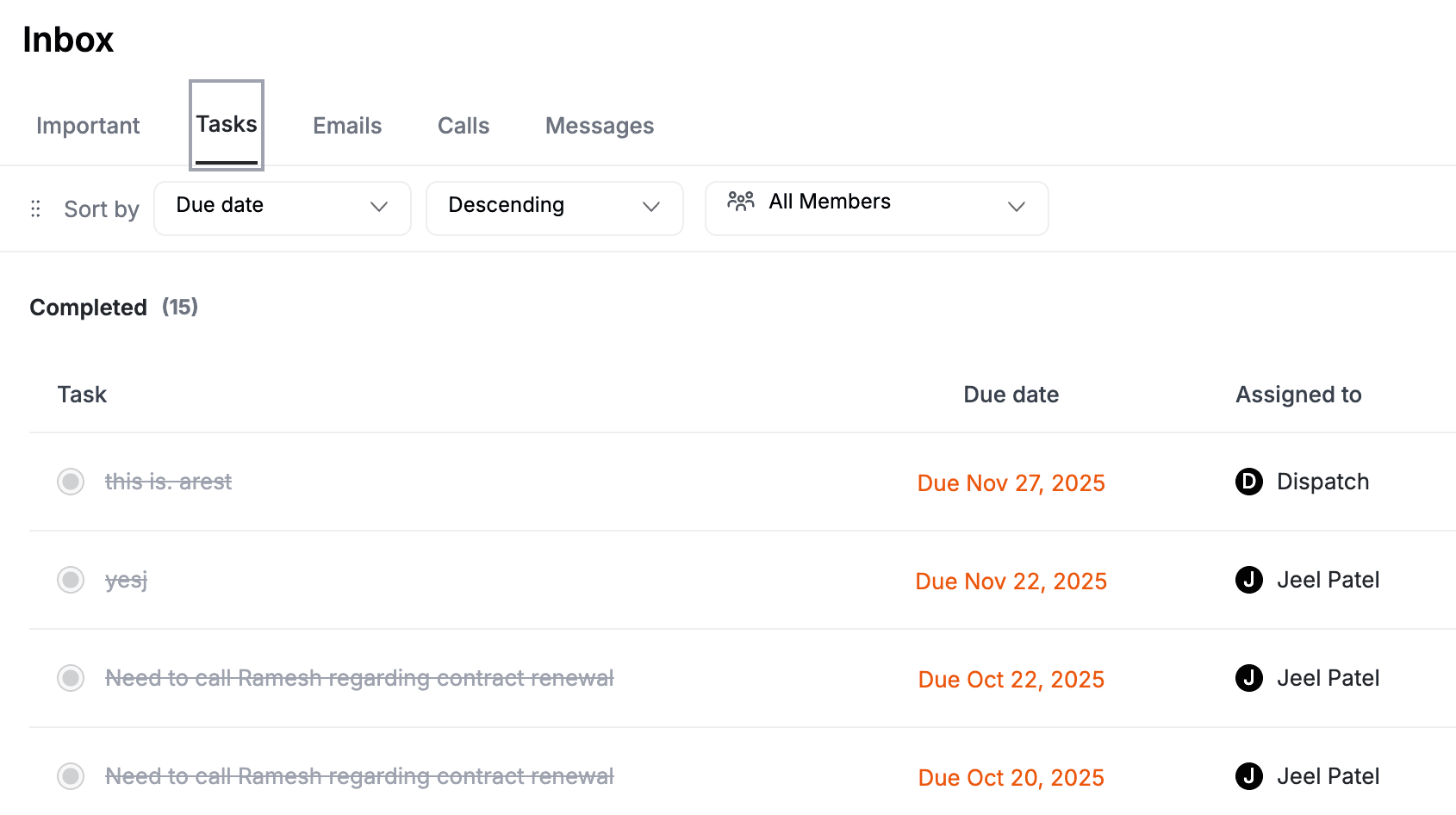Switch to the Important tab
Screen dimensions: 1456x815
pyautogui.click(x=88, y=126)
